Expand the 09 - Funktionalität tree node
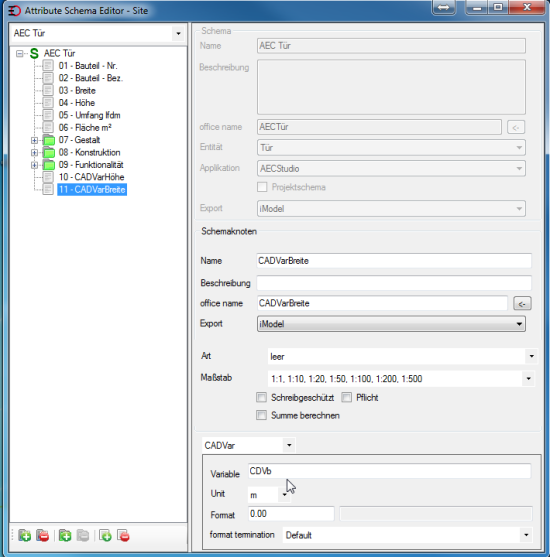The image size is (550, 557). pos(34,165)
